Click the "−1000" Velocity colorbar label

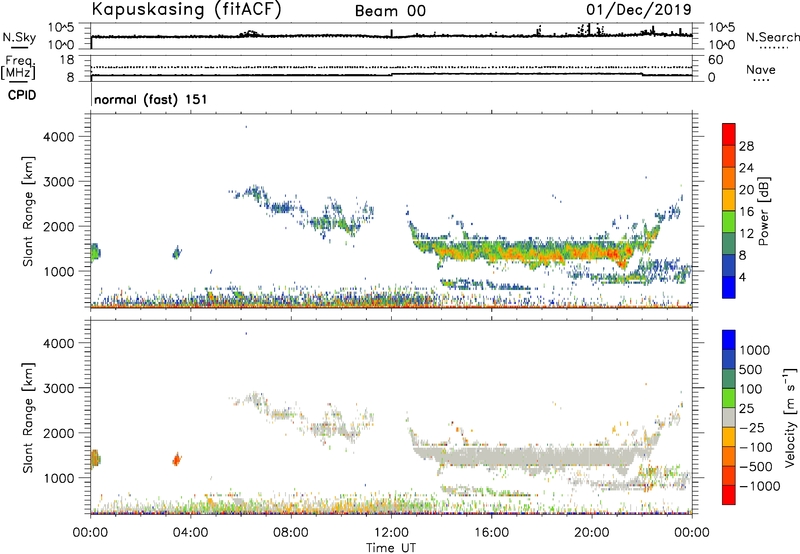759,486
